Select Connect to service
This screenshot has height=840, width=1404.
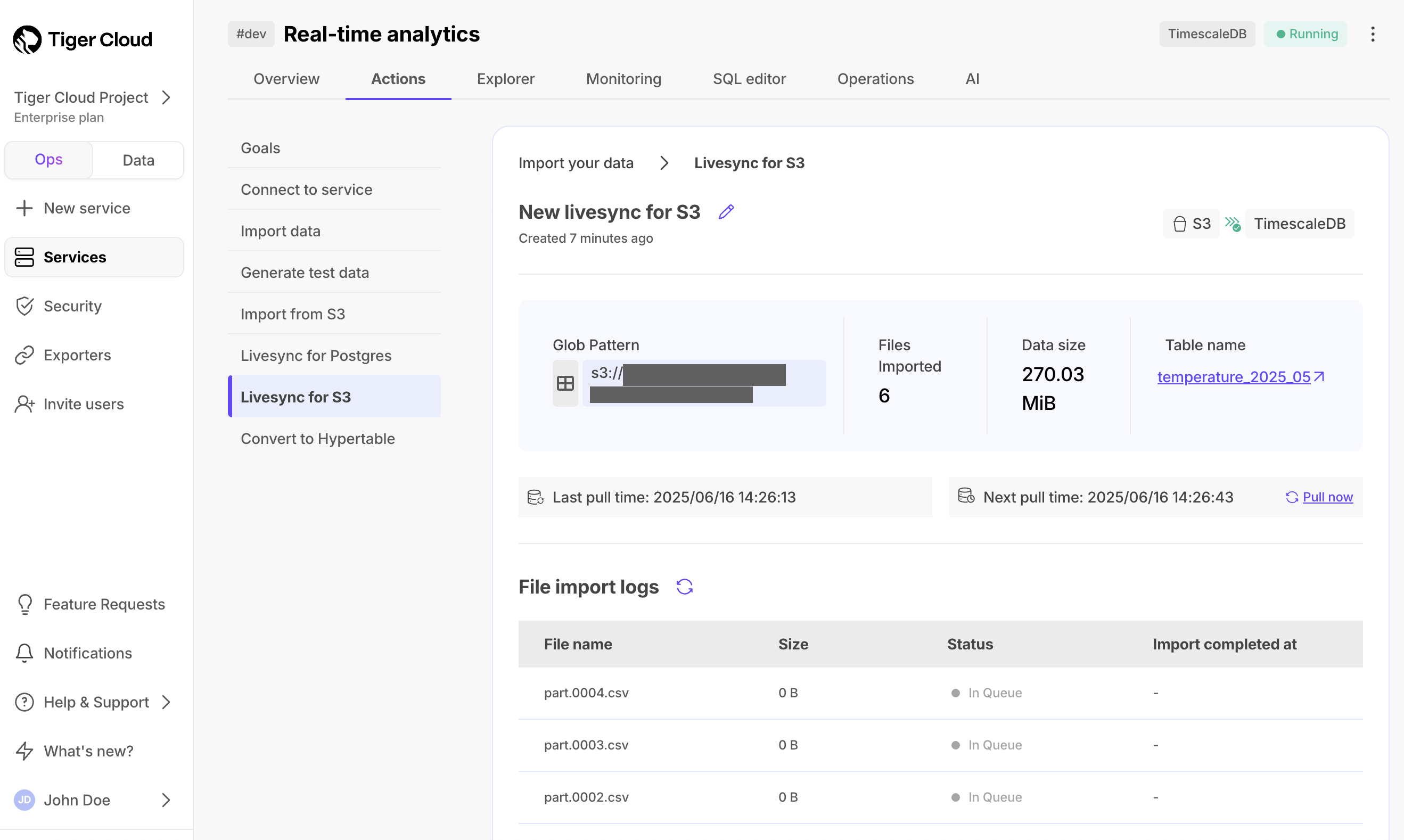coord(334,190)
